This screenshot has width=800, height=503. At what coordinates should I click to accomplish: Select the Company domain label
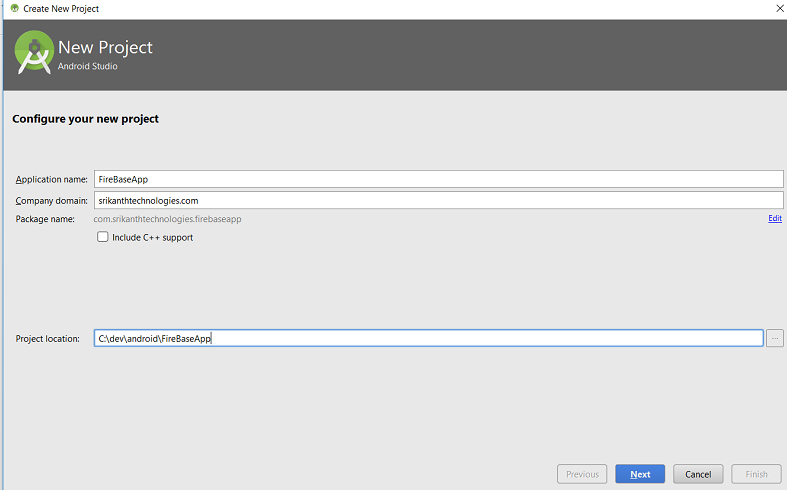point(52,201)
